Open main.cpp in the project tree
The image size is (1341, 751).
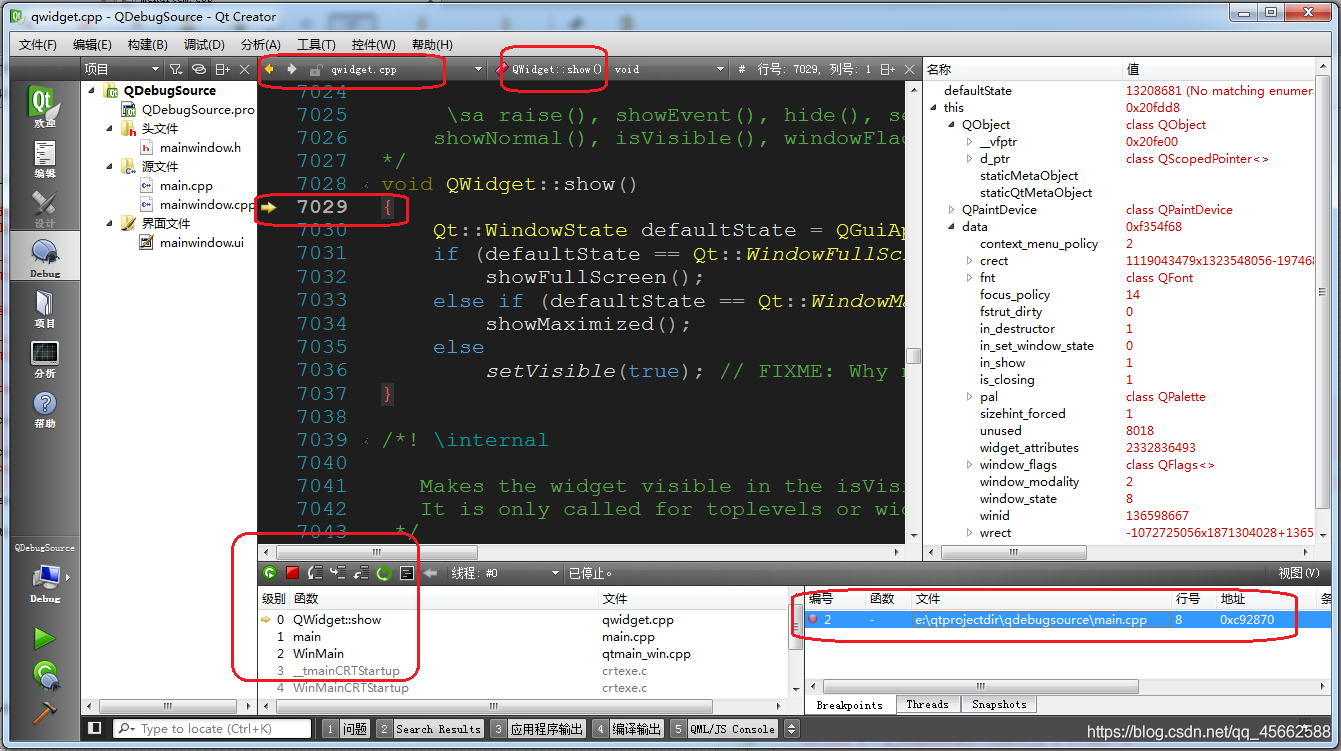tap(186, 186)
